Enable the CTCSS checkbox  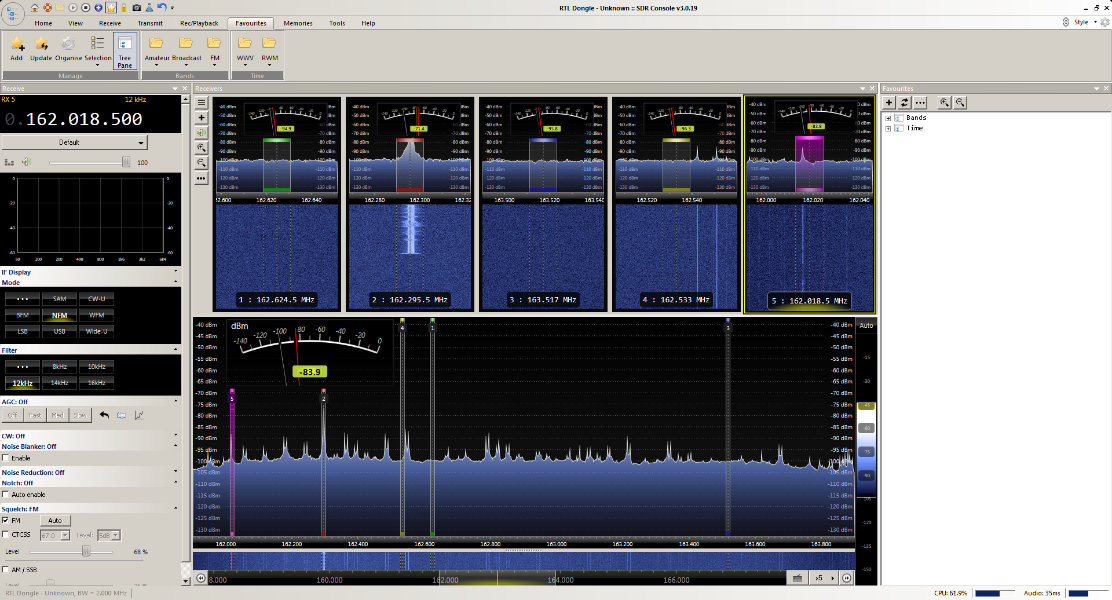6,535
